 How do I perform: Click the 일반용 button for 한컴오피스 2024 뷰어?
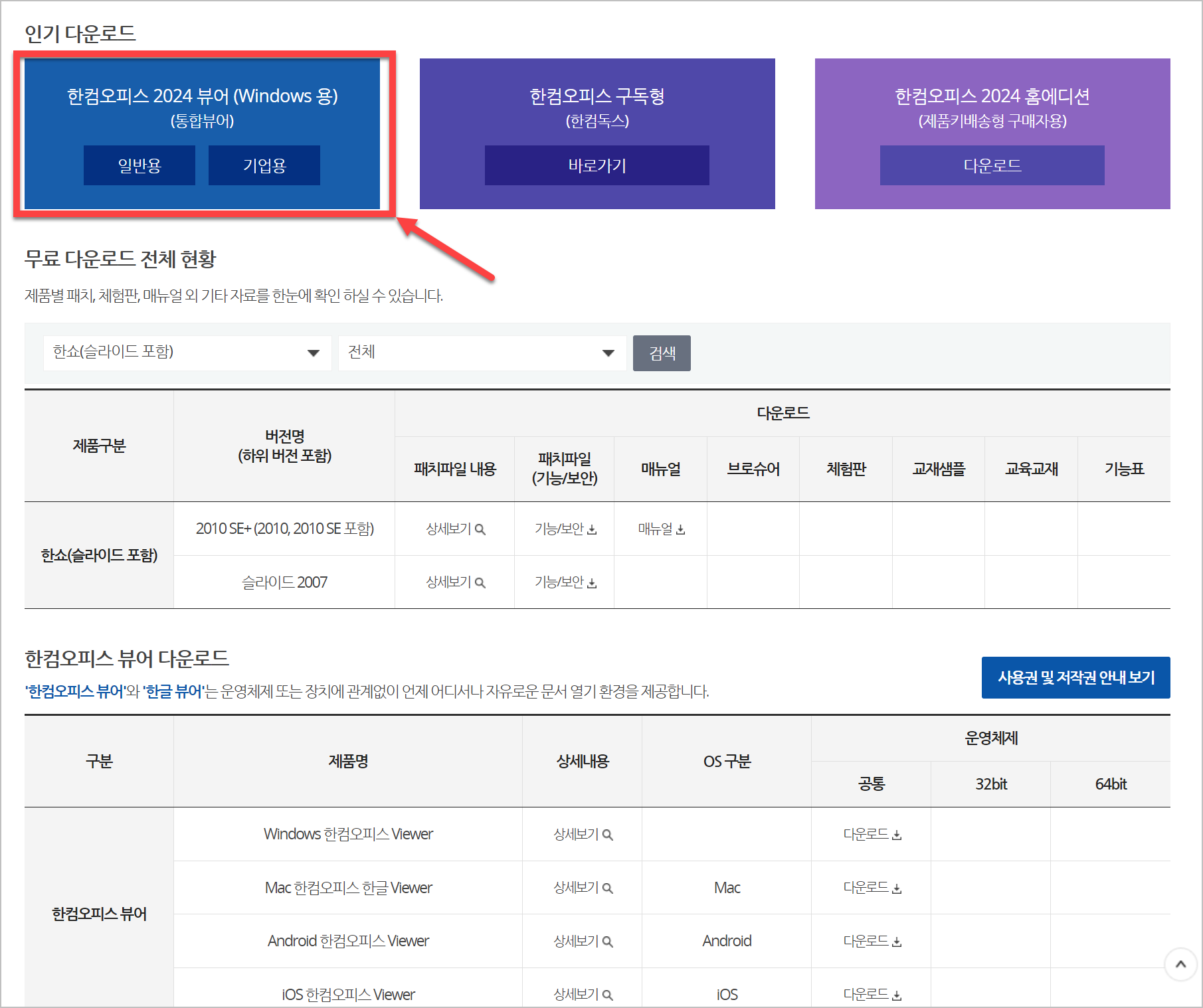pyautogui.click(x=139, y=165)
